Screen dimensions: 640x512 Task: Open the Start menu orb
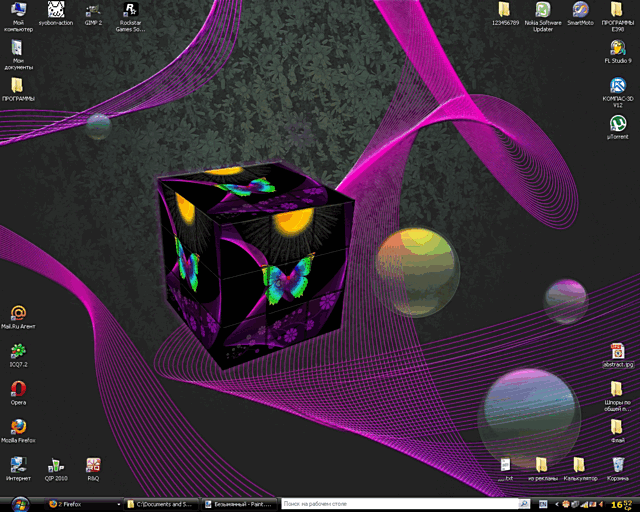tap(19, 505)
